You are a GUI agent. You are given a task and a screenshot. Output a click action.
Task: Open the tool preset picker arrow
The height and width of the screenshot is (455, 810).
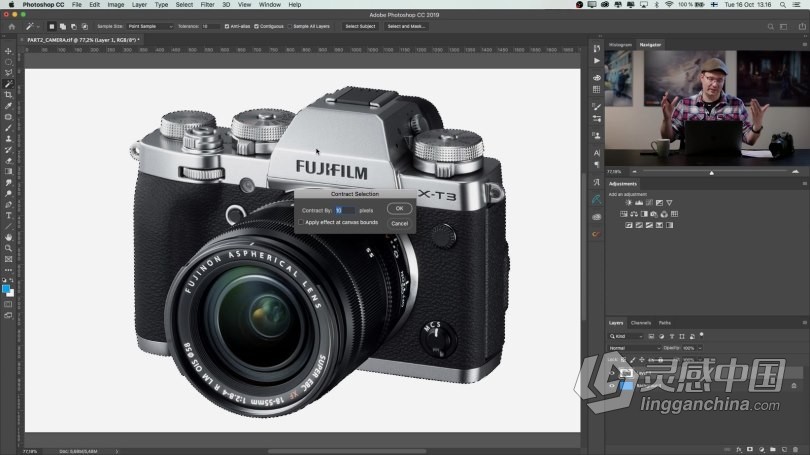coord(38,26)
